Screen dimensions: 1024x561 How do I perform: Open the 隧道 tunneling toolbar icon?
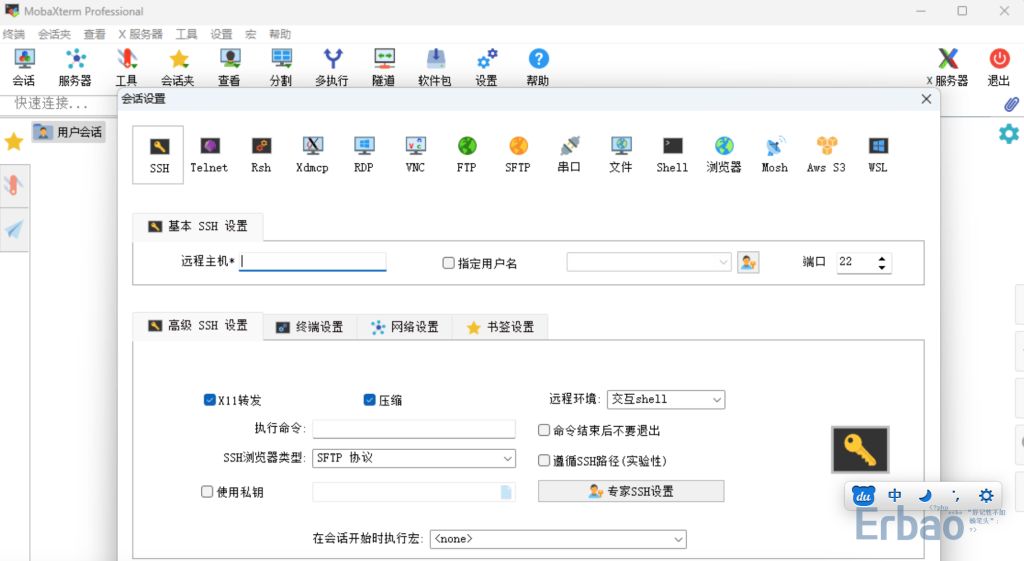point(383,67)
